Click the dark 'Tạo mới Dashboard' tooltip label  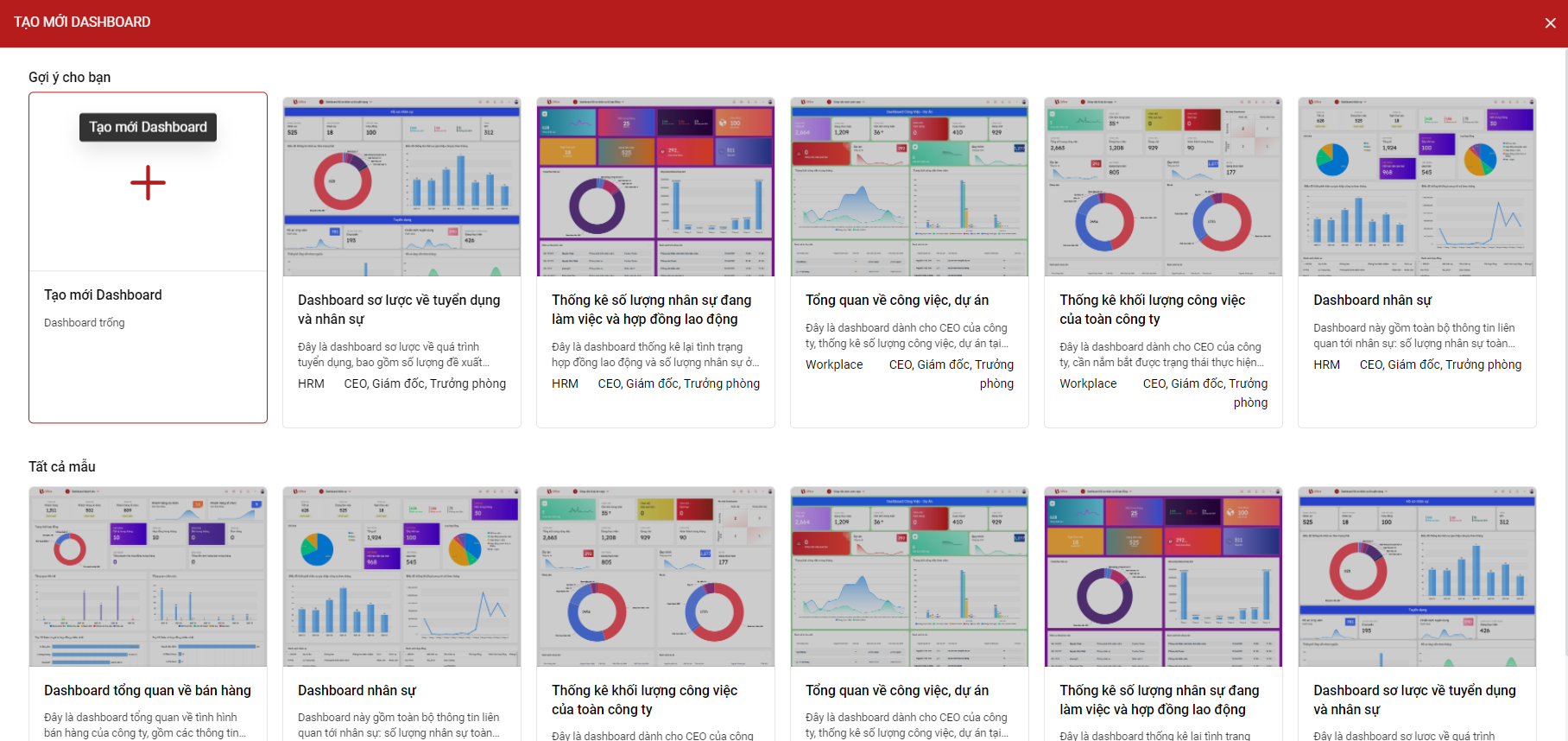[148, 127]
